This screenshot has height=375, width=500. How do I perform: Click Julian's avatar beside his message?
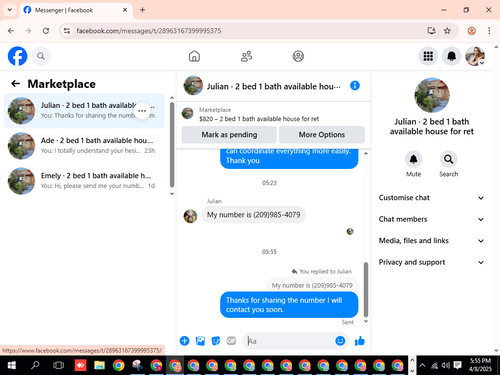click(190, 216)
